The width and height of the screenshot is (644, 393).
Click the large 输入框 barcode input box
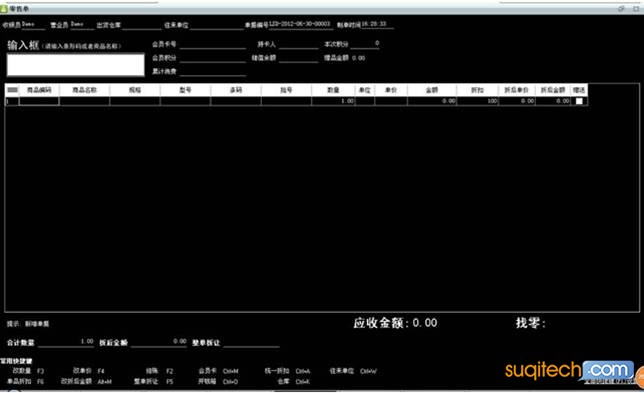(x=76, y=65)
